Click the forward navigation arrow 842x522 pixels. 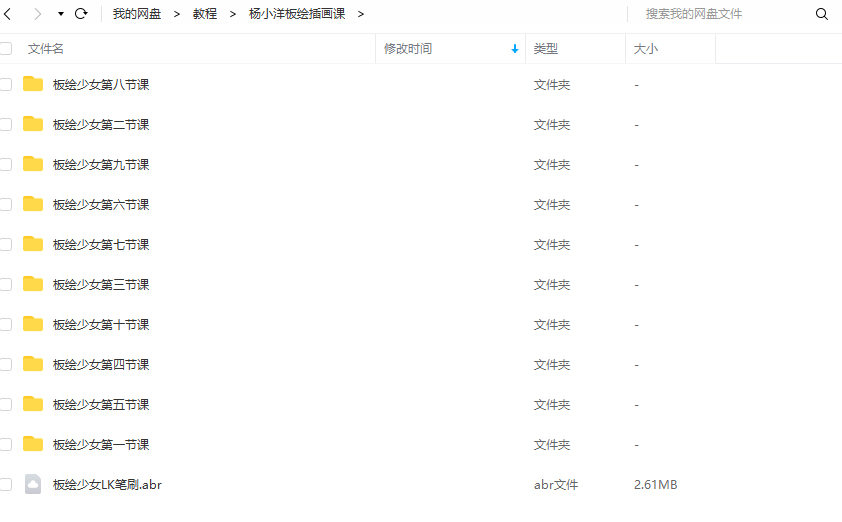tap(37, 14)
